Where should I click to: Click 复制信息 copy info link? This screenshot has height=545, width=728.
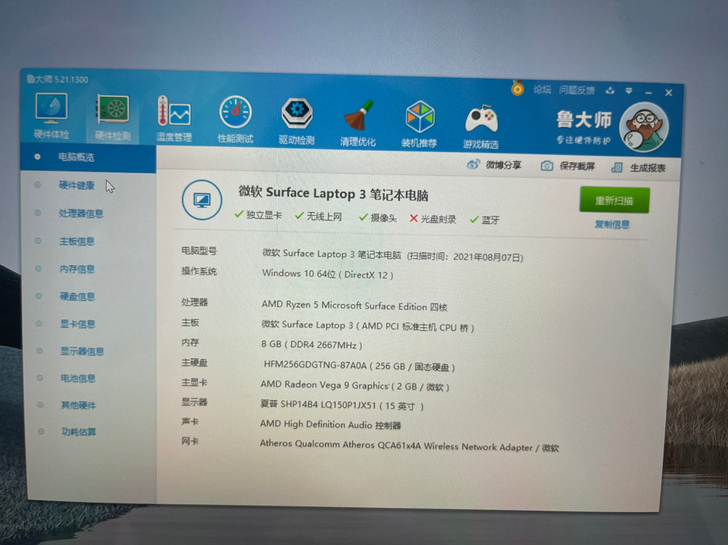pos(612,225)
